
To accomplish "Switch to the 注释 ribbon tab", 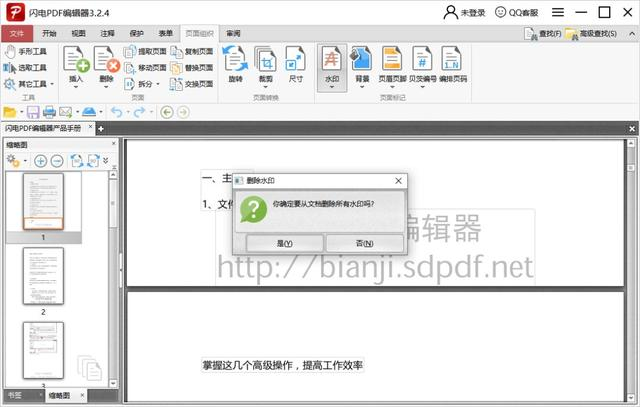I will tap(107, 33).
